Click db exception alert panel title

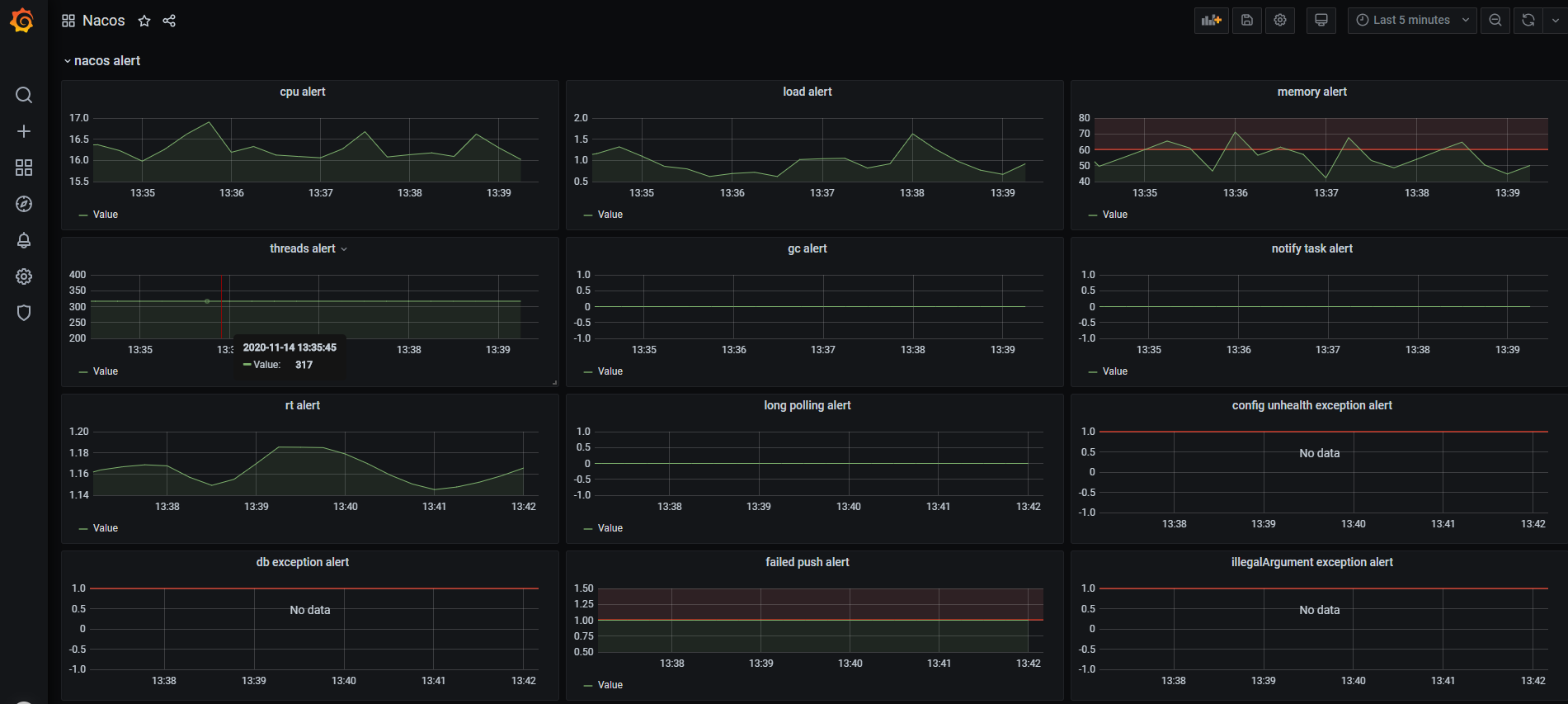coord(303,562)
